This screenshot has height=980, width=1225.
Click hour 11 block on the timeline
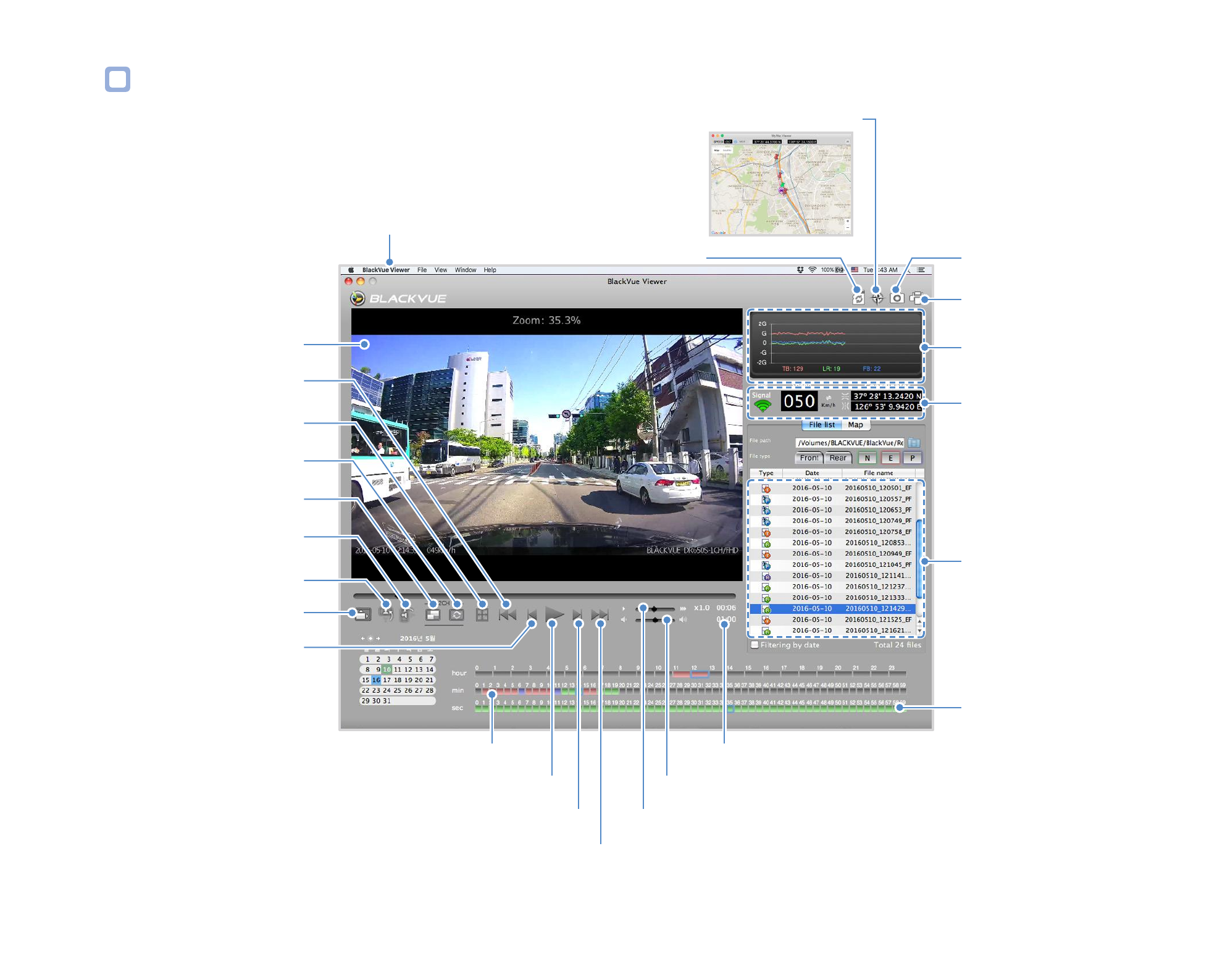(682, 674)
